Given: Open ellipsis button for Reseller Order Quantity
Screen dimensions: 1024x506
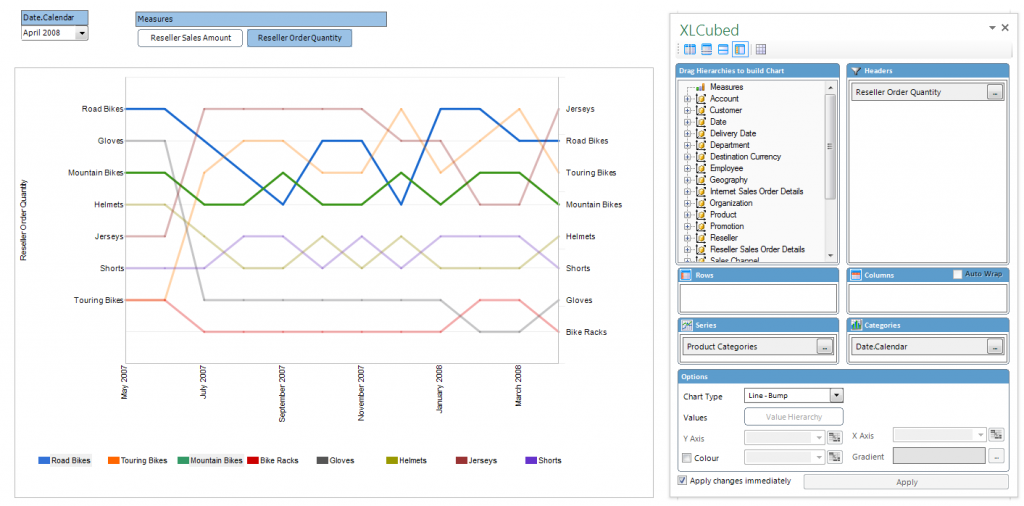Looking at the screenshot, I should click(x=994, y=92).
